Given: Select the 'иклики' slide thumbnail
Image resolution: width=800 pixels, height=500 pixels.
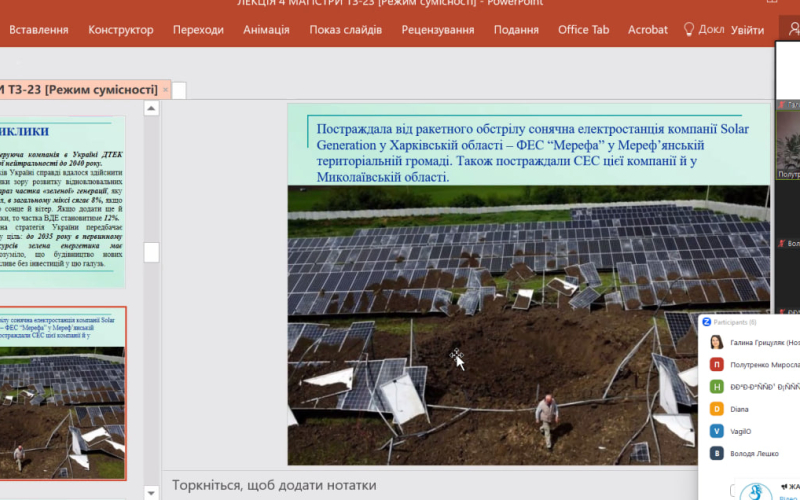Looking at the screenshot, I should point(62,202).
